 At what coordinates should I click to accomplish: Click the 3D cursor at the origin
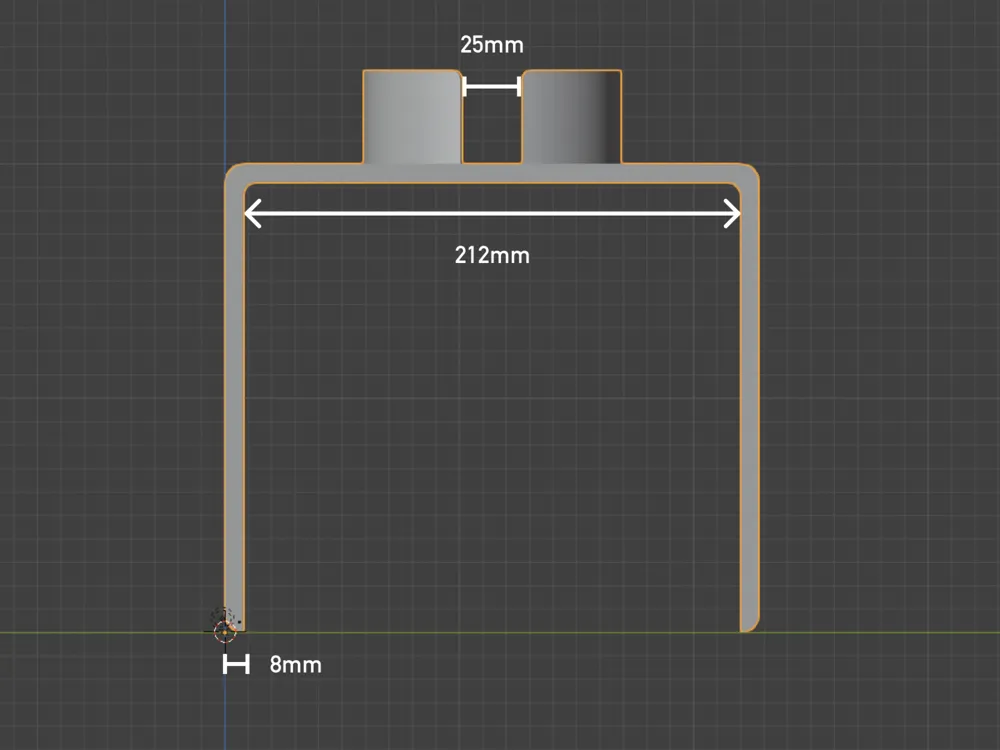pos(225,631)
